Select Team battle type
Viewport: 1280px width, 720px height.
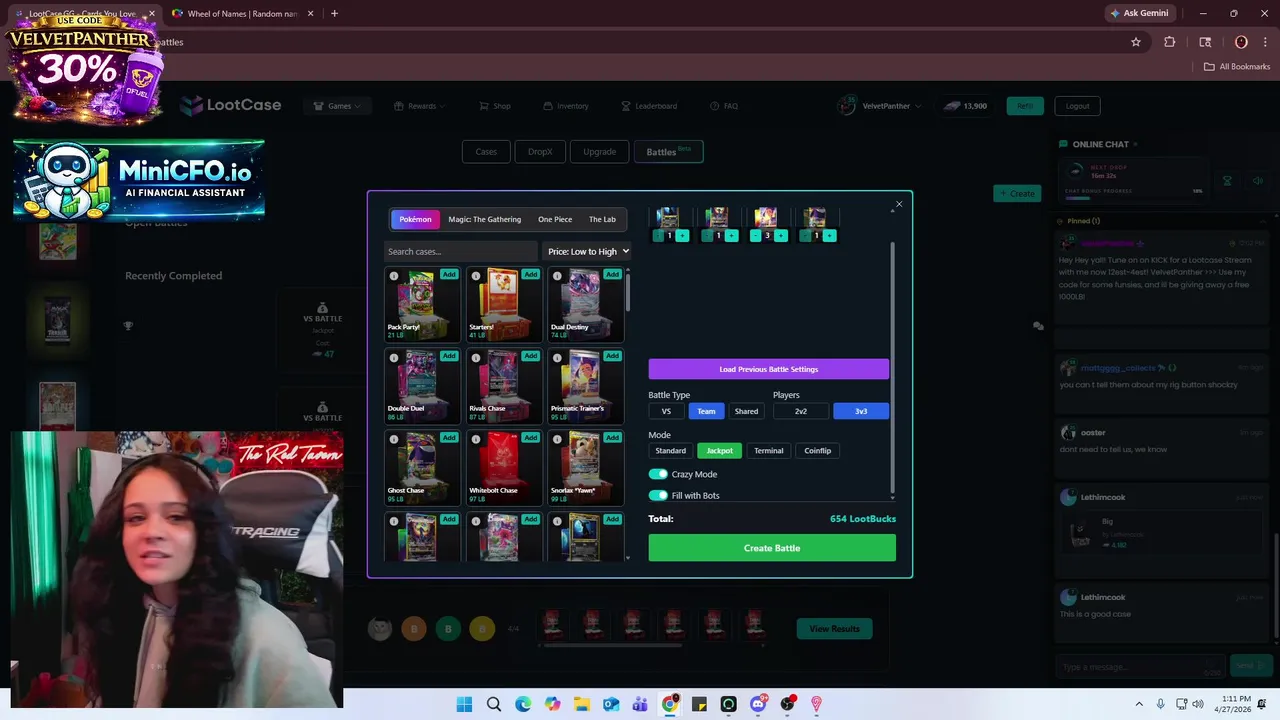[x=706, y=411]
